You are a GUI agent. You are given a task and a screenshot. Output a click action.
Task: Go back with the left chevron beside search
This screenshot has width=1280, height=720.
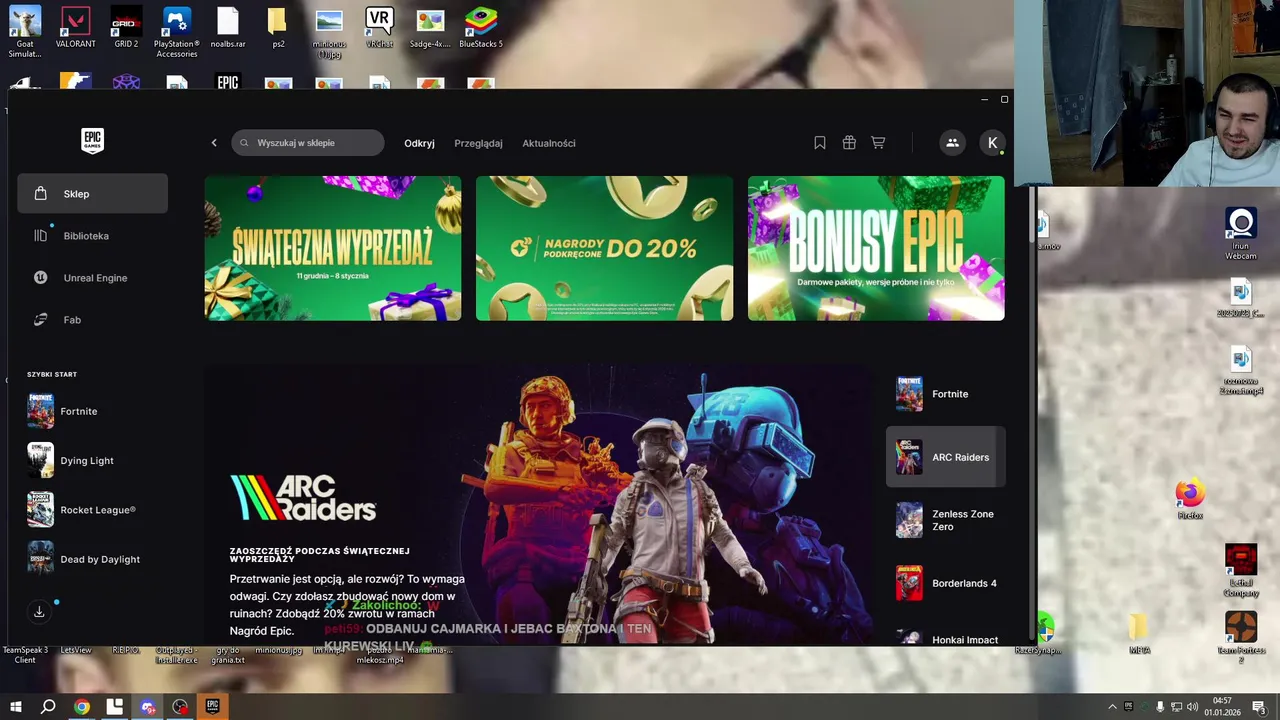[x=214, y=143]
